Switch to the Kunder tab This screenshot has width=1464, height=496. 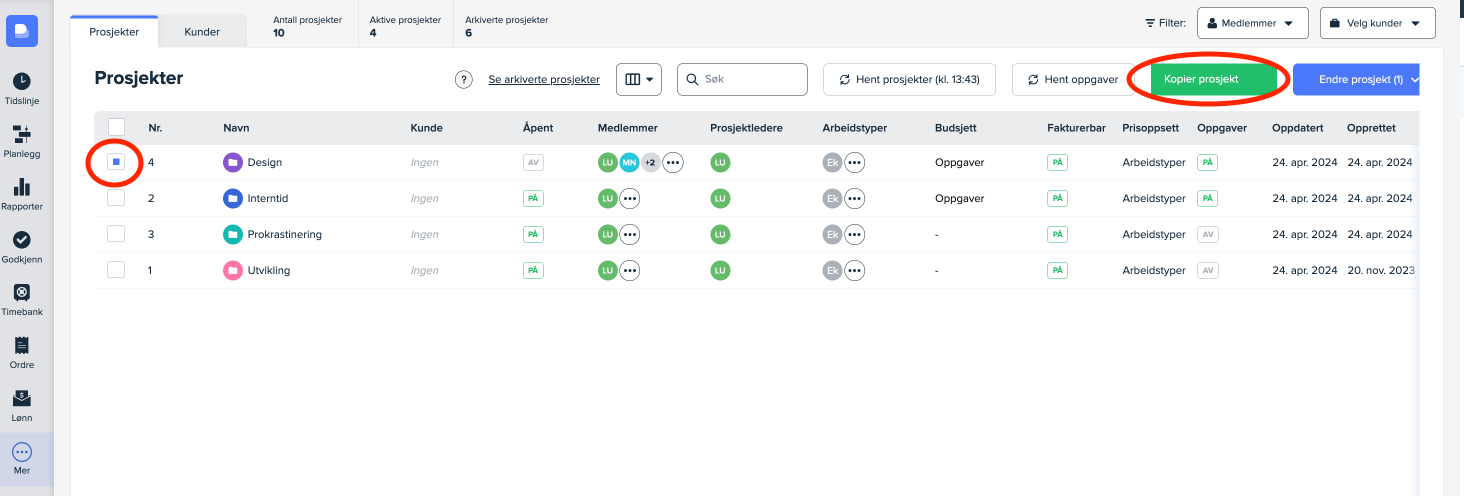pos(202,32)
